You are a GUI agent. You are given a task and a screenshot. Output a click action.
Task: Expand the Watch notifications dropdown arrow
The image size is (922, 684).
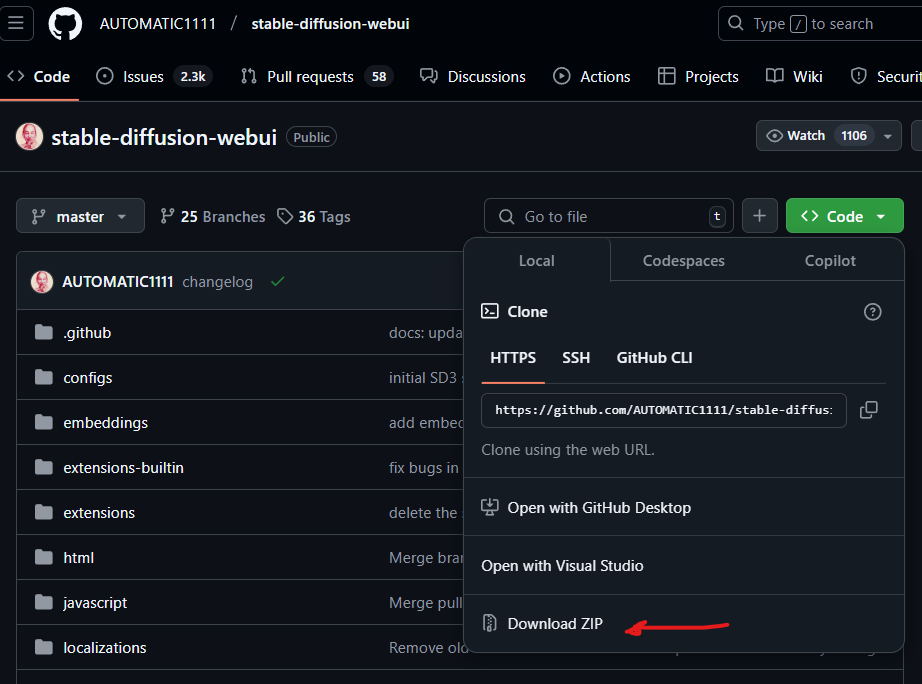(x=888, y=136)
